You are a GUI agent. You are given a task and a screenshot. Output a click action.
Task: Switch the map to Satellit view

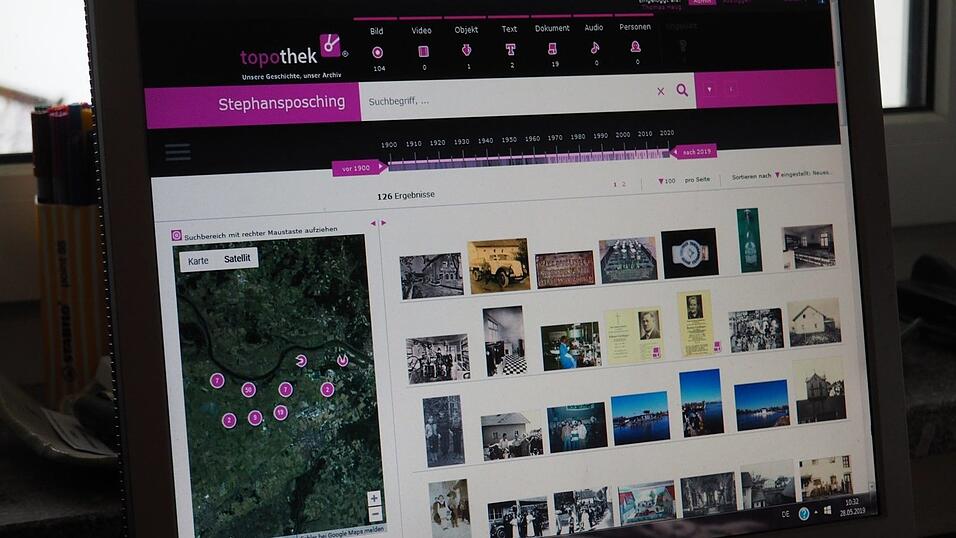pyautogui.click(x=237, y=259)
